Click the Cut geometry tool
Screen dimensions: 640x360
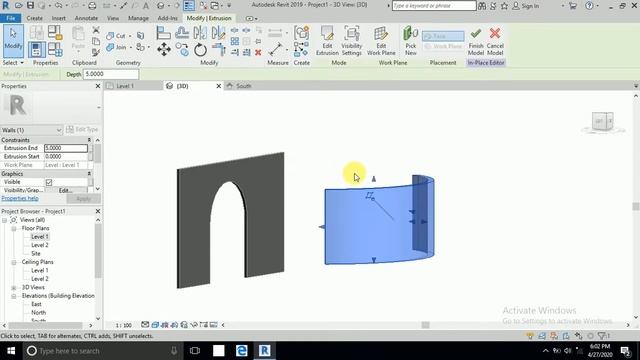pos(116,36)
